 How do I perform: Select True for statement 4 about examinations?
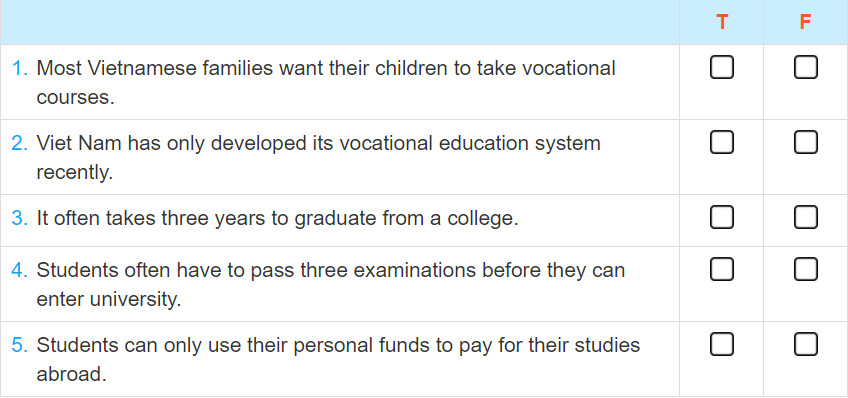[721, 269]
